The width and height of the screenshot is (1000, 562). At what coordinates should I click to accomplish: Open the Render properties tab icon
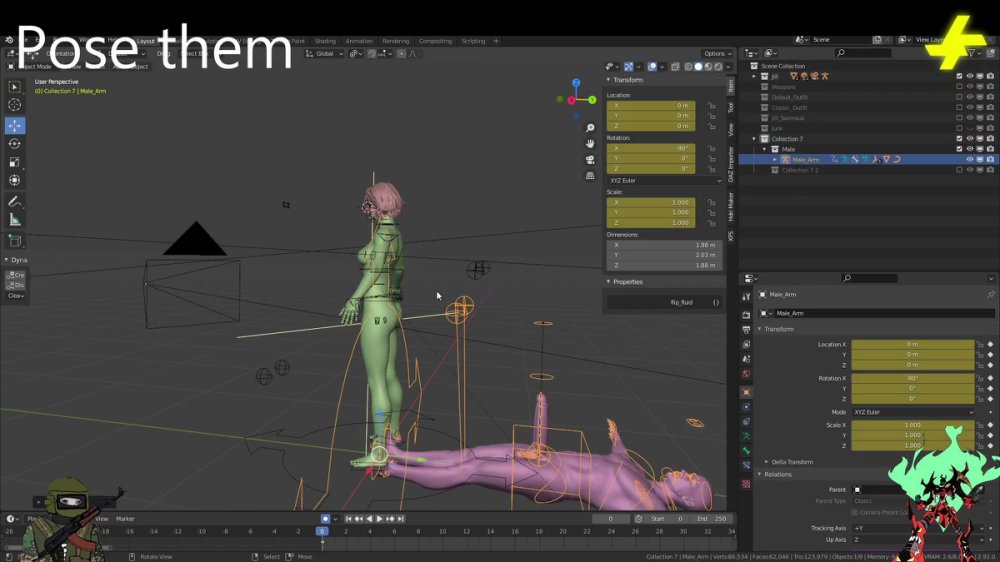[x=746, y=315]
